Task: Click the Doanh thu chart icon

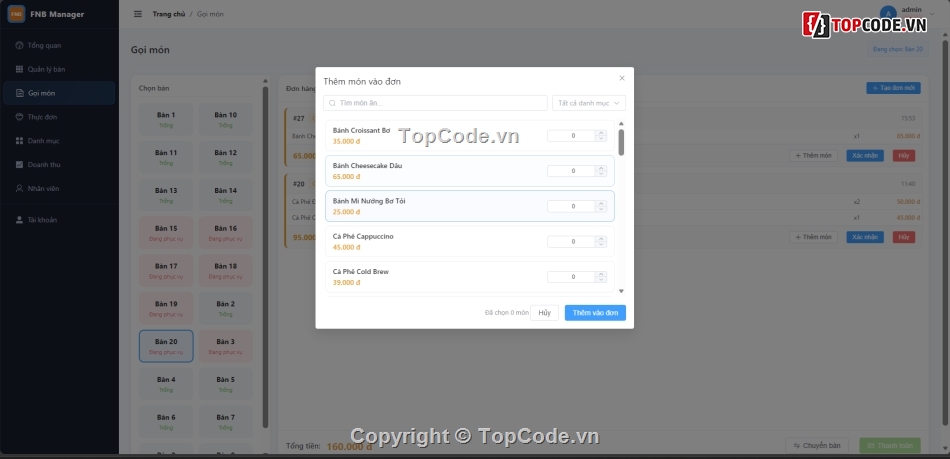Action: [19, 164]
